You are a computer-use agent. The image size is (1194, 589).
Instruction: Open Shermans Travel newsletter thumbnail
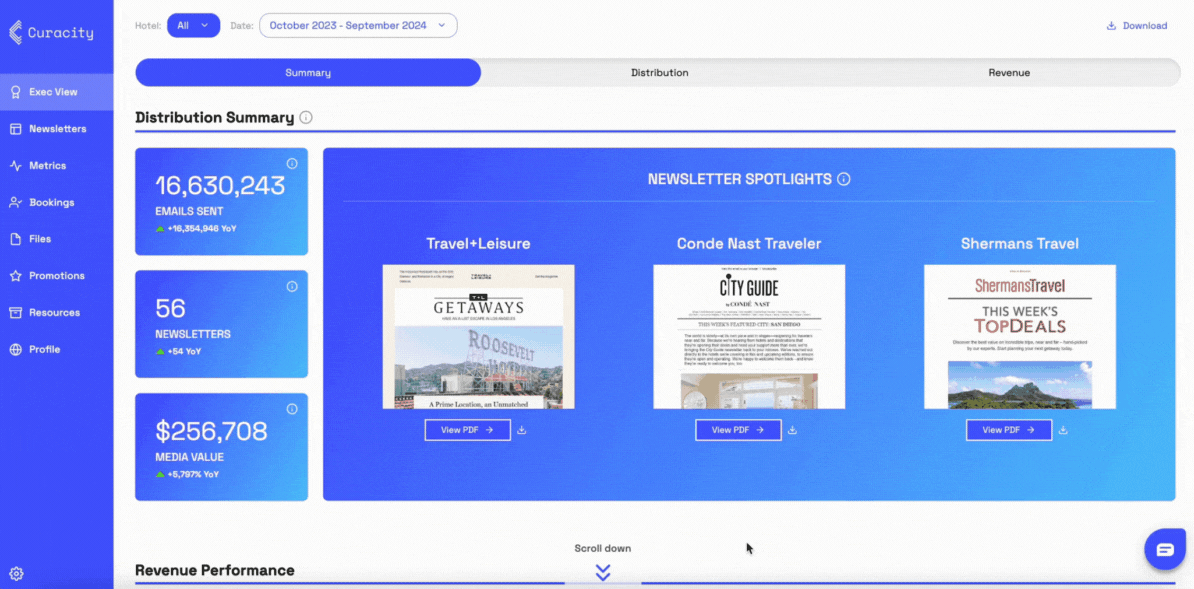point(1020,336)
